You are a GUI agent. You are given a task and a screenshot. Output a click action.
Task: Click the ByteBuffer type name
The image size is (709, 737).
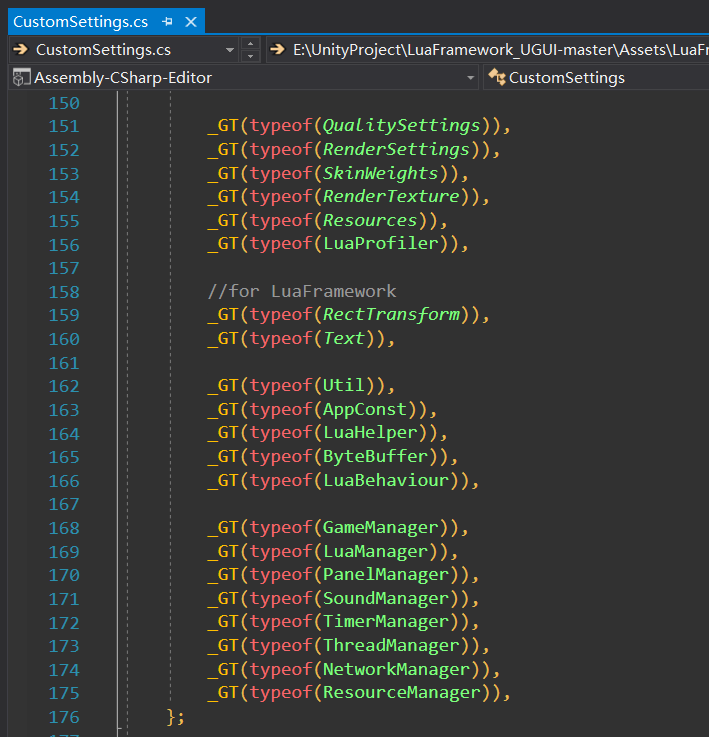pyautogui.click(x=375, y=456)
